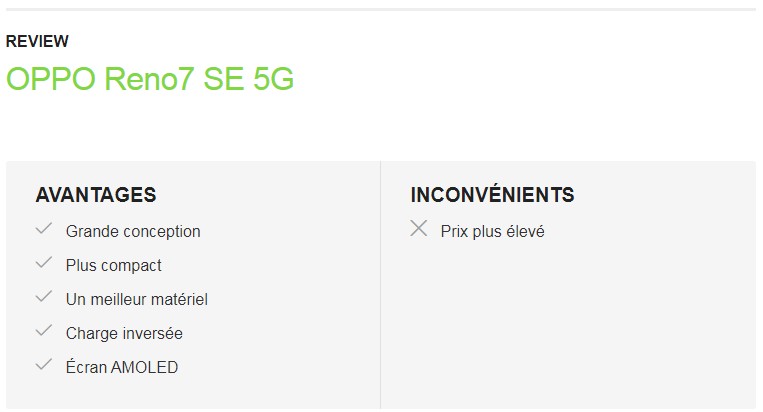Viewport: 763px width, 412px height.
Task: Click the Prix plus élevé drawback text
Action: click(x=492, y=232)
